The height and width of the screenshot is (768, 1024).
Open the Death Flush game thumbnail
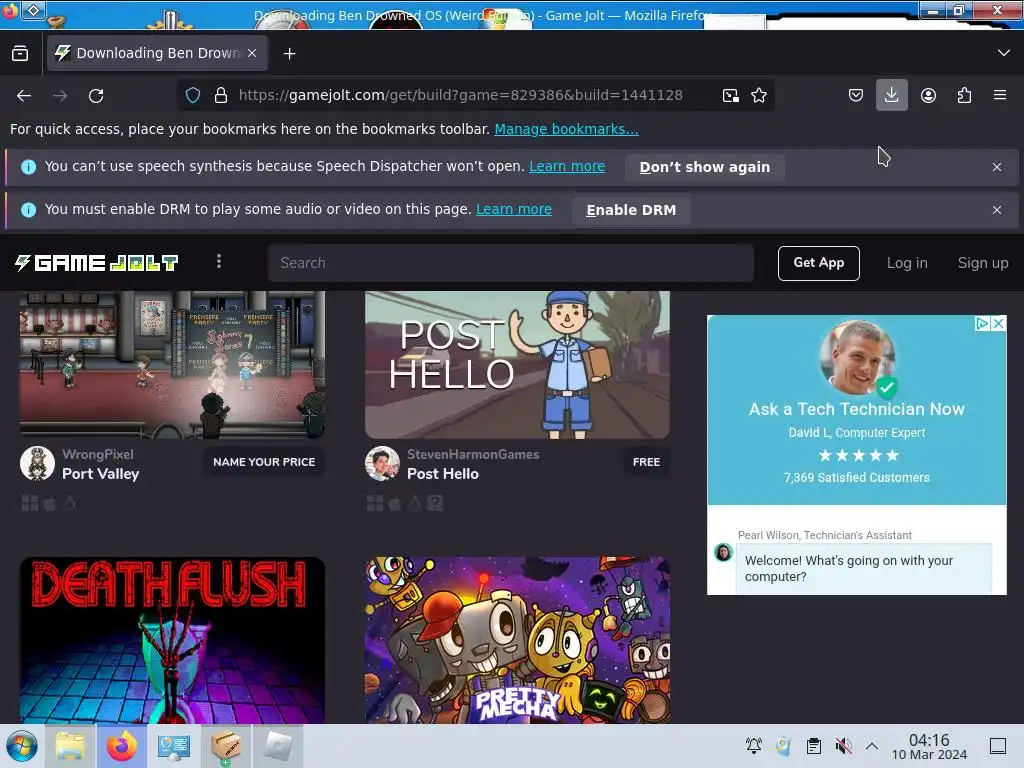click(172, 640)
